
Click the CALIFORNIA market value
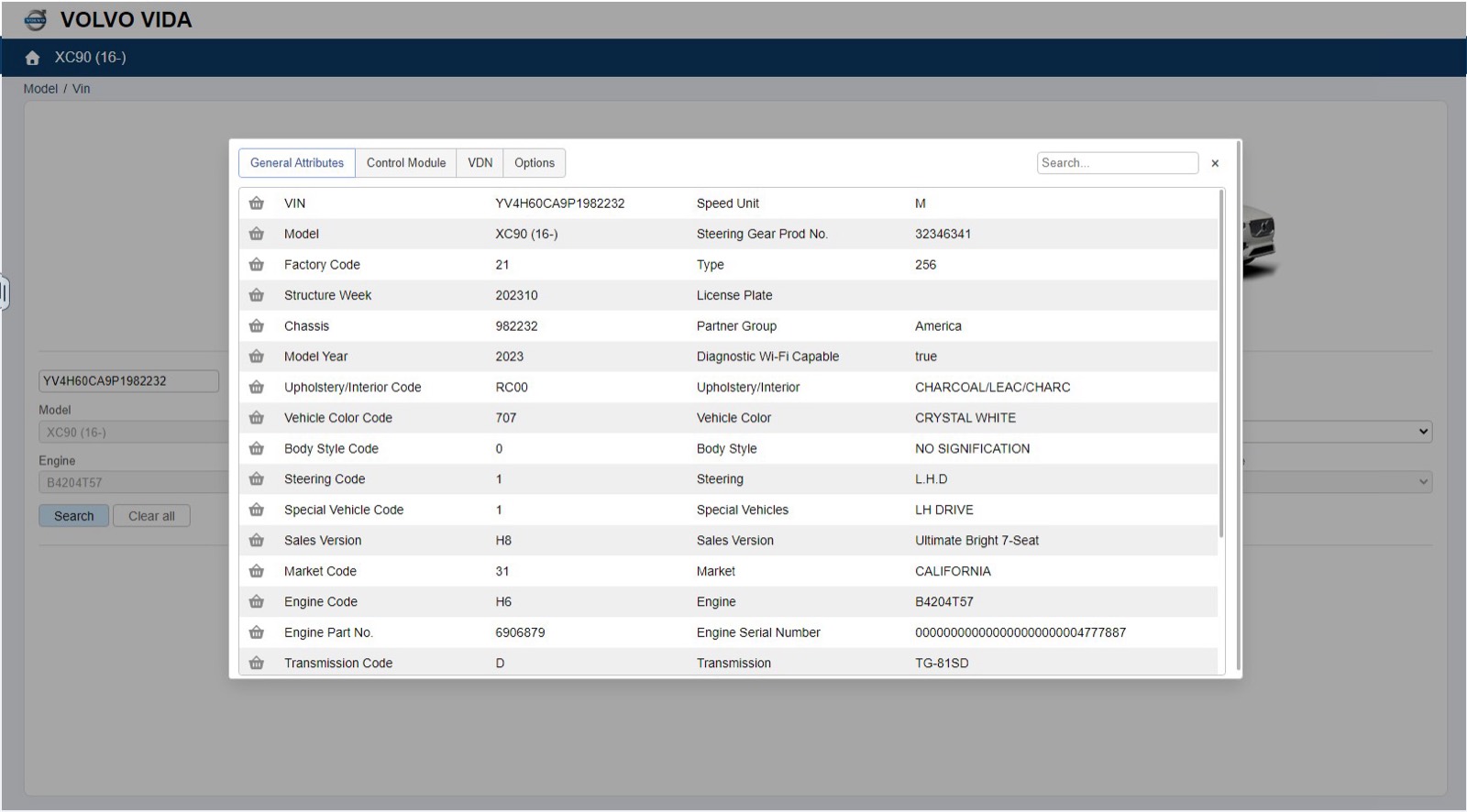tap(953, 571)
